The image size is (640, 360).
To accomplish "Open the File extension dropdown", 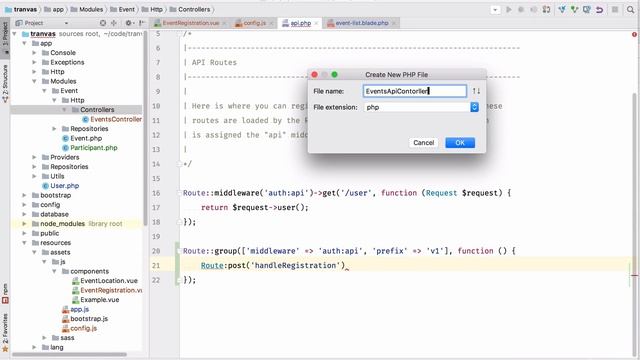I will (x=474, y=107).
